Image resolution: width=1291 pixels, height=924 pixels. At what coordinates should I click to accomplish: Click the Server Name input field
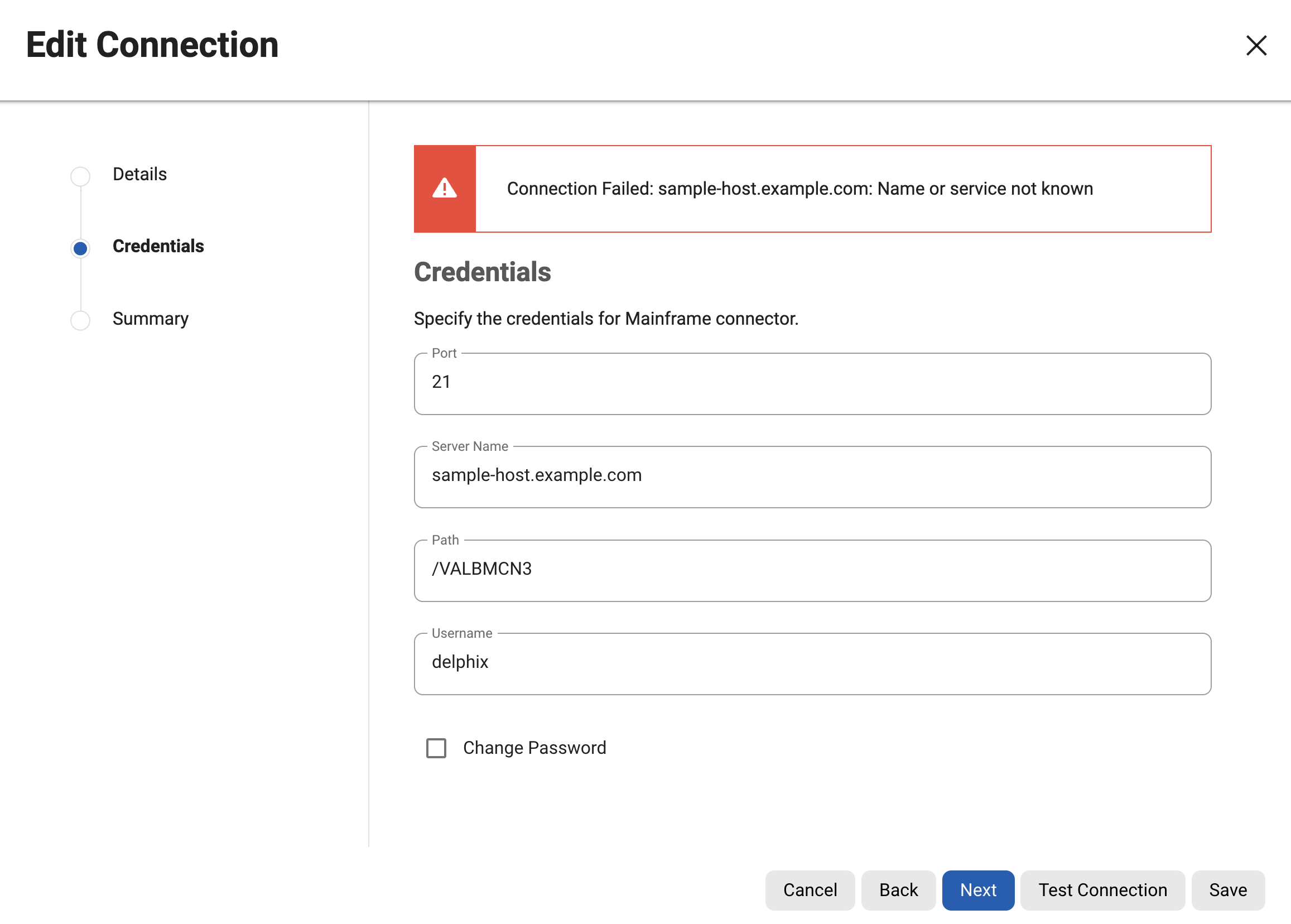pos(812,476)
